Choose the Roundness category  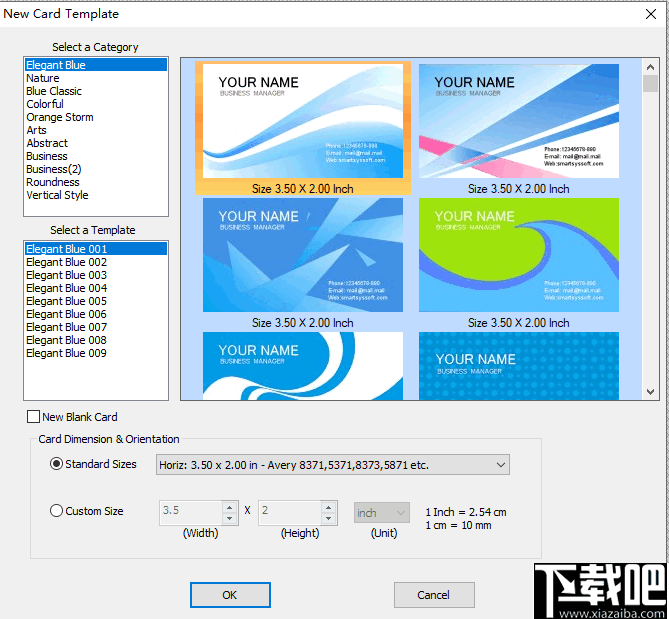point(96,182)
